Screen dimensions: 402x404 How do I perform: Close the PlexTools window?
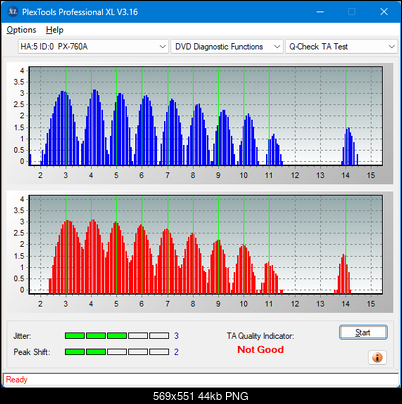384,12
